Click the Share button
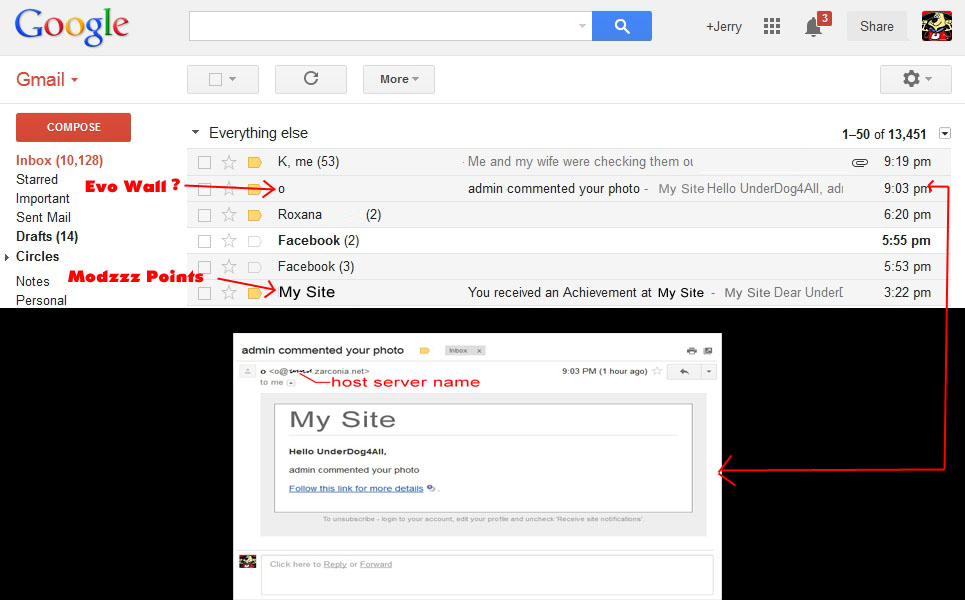This screenshot has height=600, width=965. [x=876, y=26]
